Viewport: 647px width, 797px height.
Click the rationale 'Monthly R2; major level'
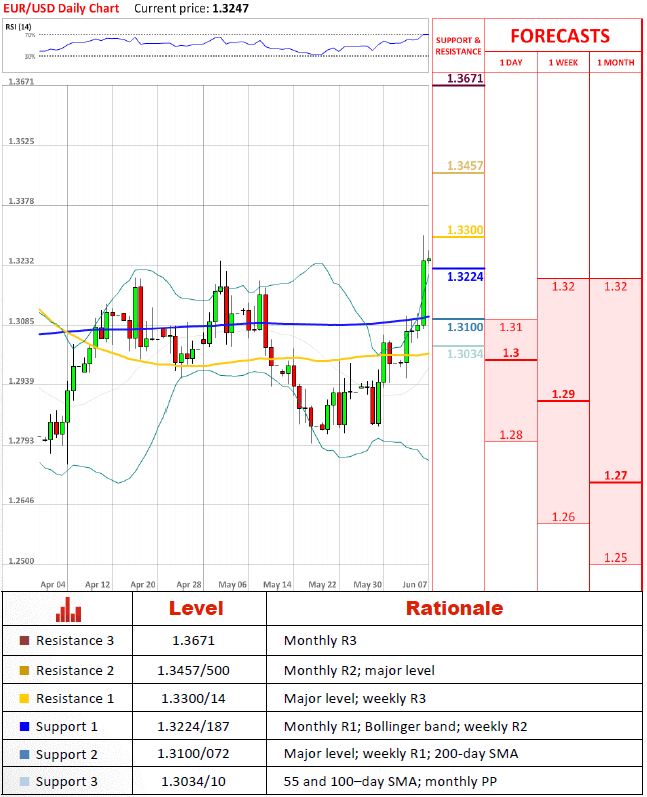pyautogui.click(x=359, y=670)
